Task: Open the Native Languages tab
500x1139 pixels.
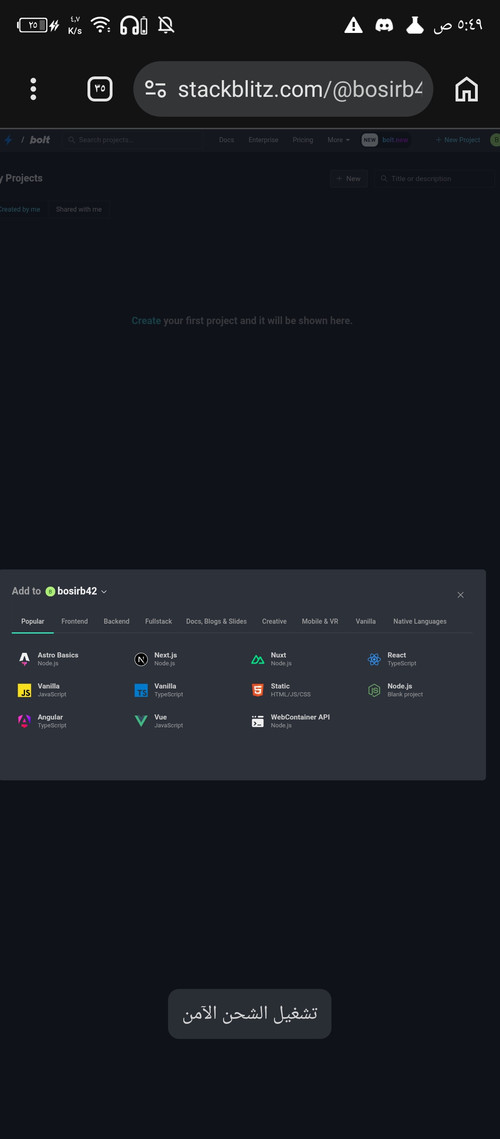Action: click(x=420, y=621)
